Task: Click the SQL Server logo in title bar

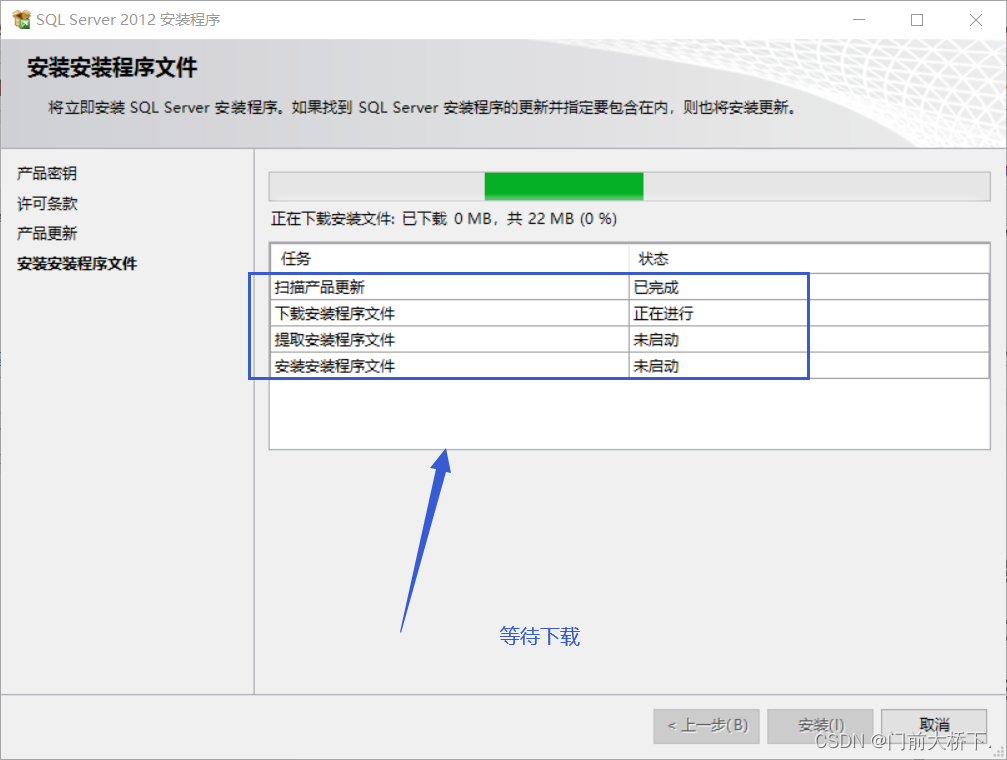Action: coord(23,18)
